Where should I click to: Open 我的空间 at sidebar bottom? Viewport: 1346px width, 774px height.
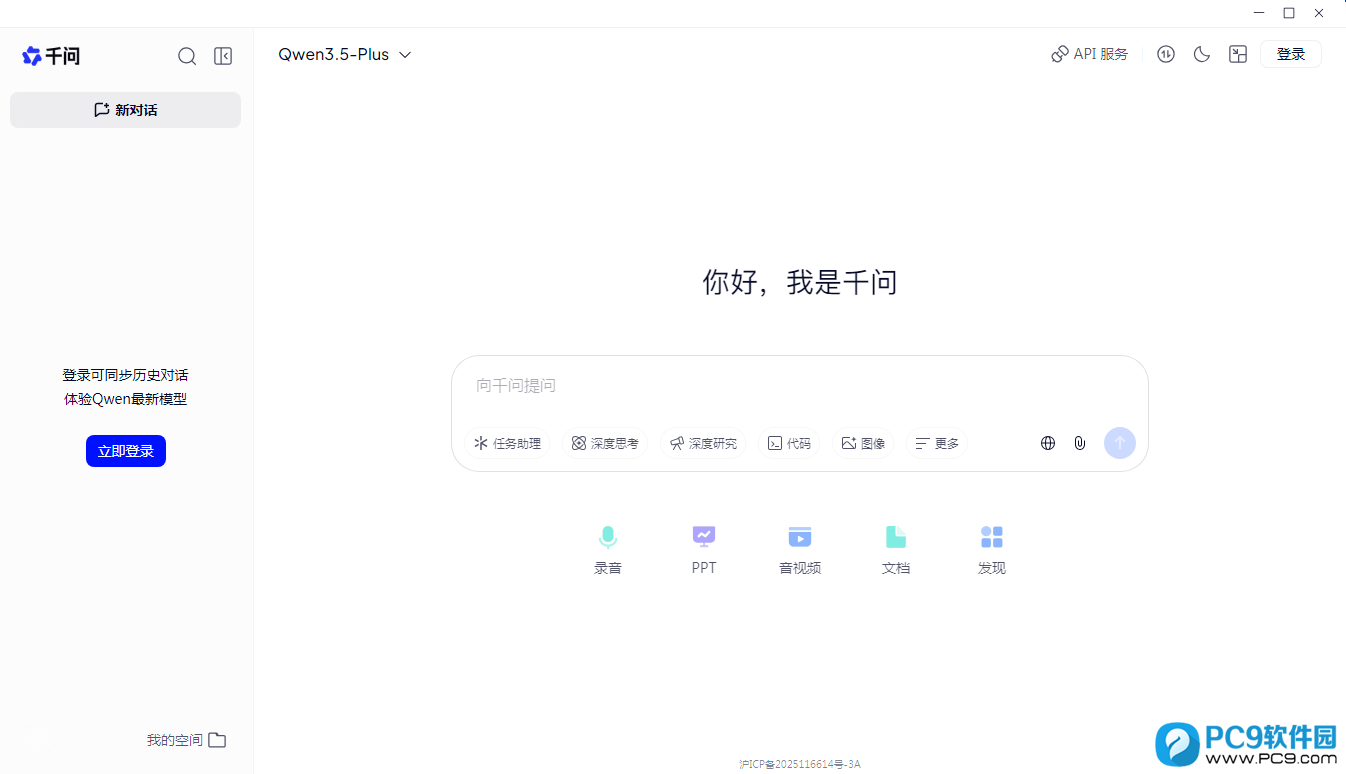pos(186,739)
